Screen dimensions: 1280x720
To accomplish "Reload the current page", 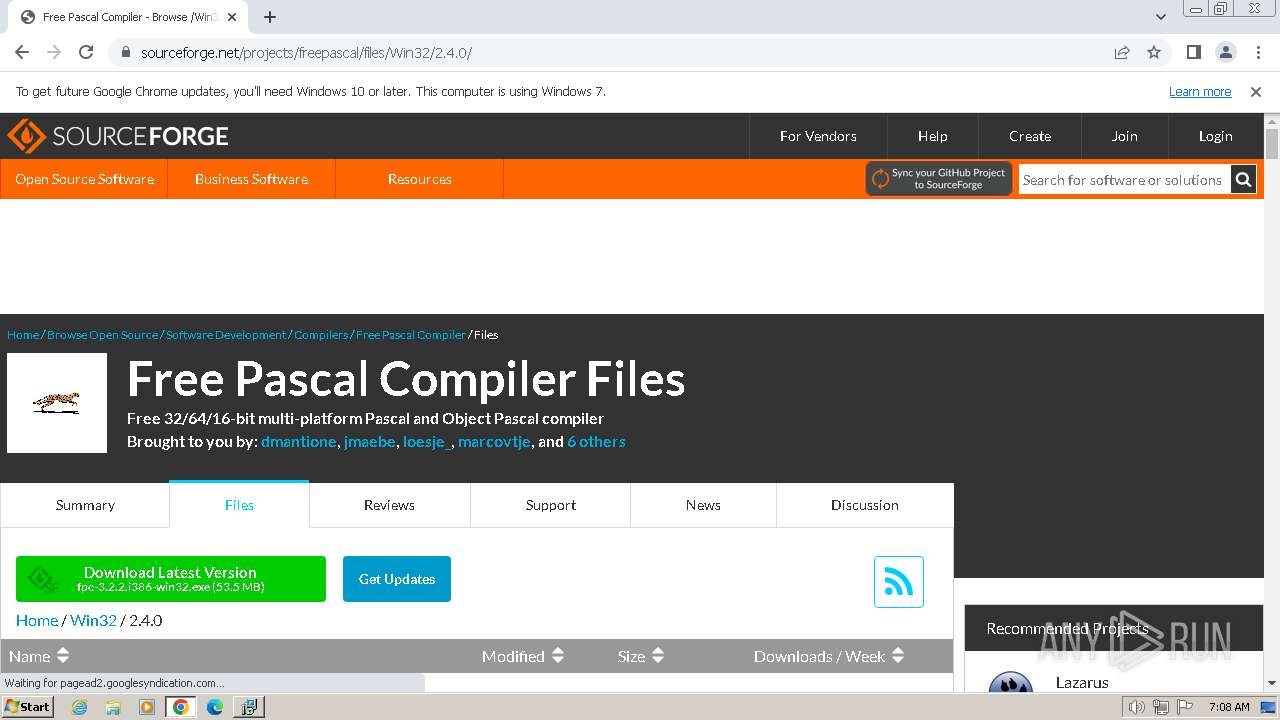I will tap(86, 52).
